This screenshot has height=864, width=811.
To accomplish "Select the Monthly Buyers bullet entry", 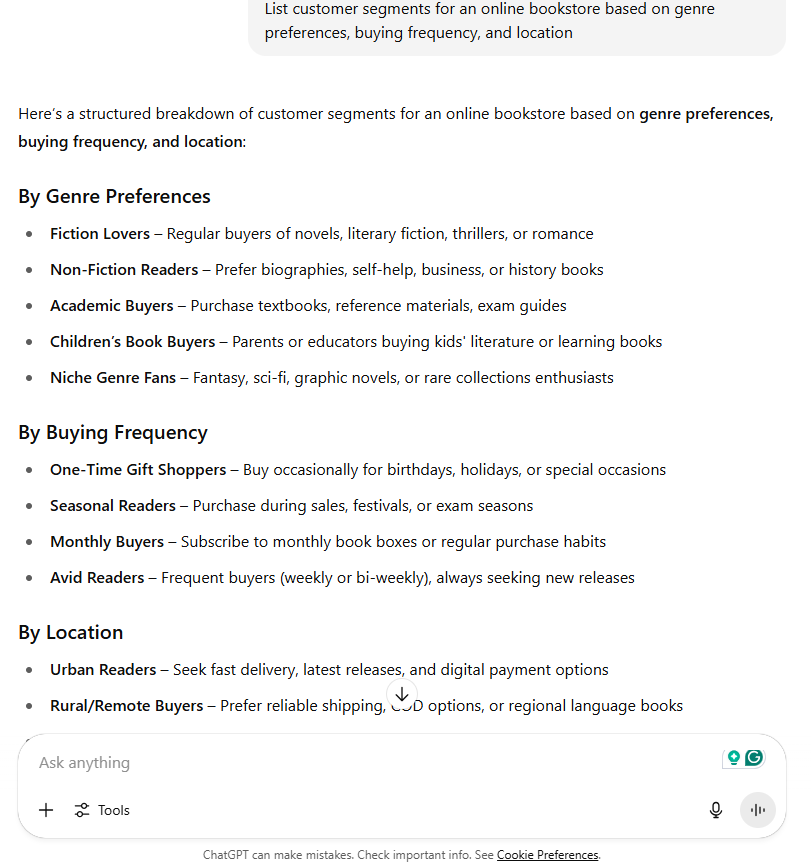I will click(x=107, y=541).
